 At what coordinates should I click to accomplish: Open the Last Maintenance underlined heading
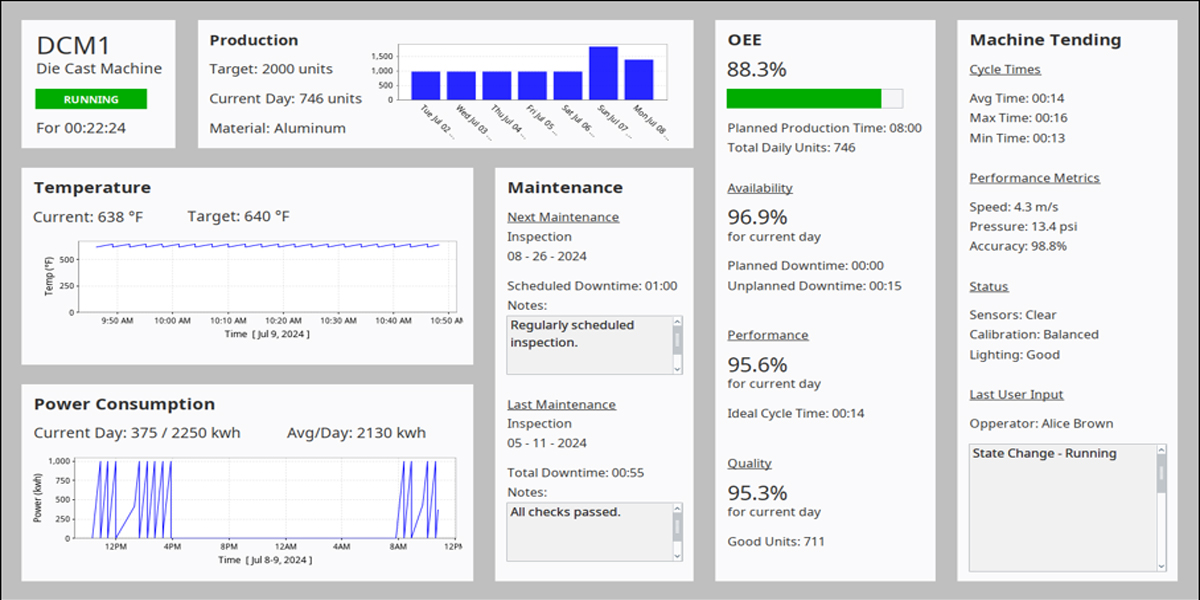pyautogui.click(x=561, y=405)
